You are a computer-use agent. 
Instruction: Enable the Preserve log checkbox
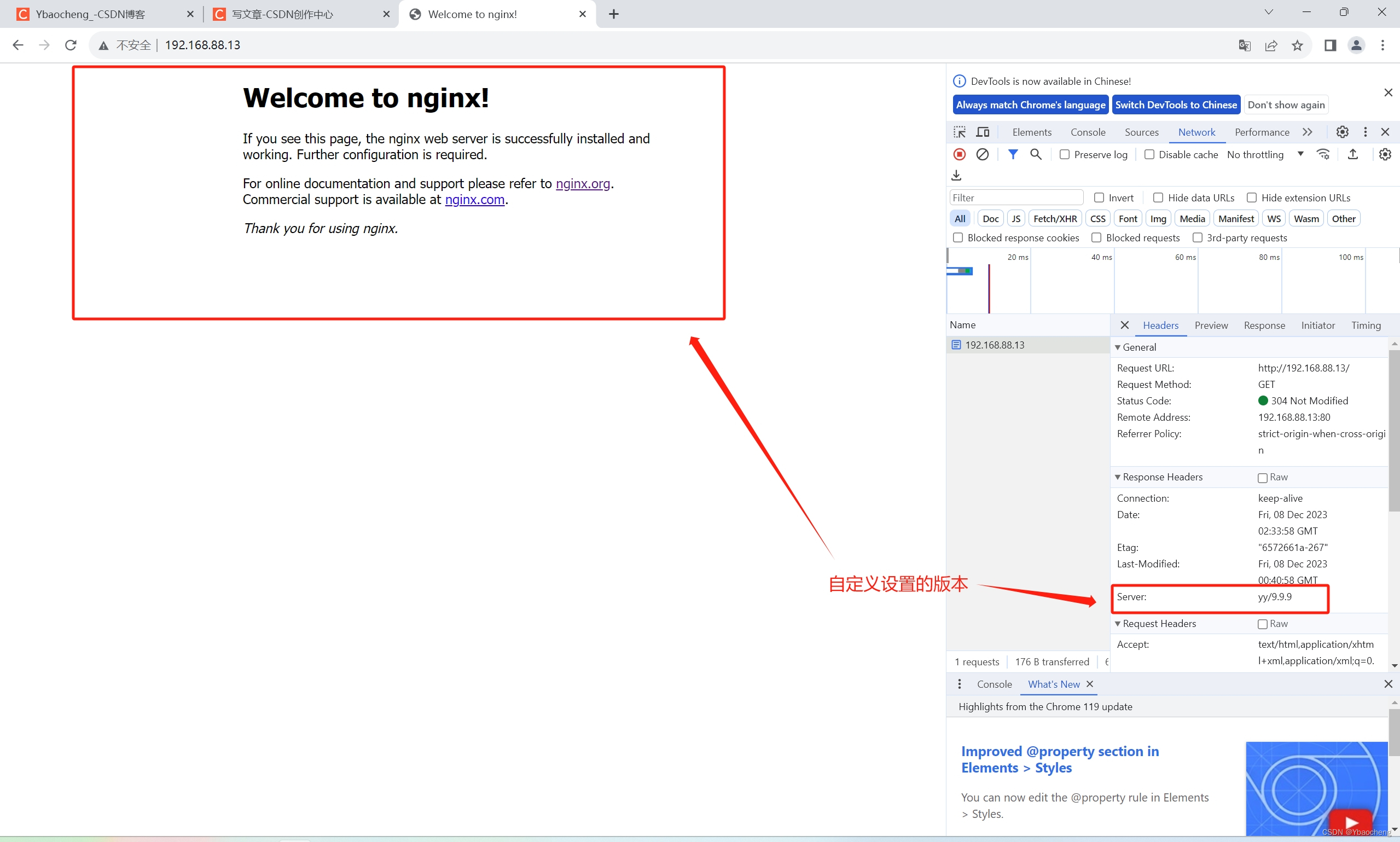1065,154
